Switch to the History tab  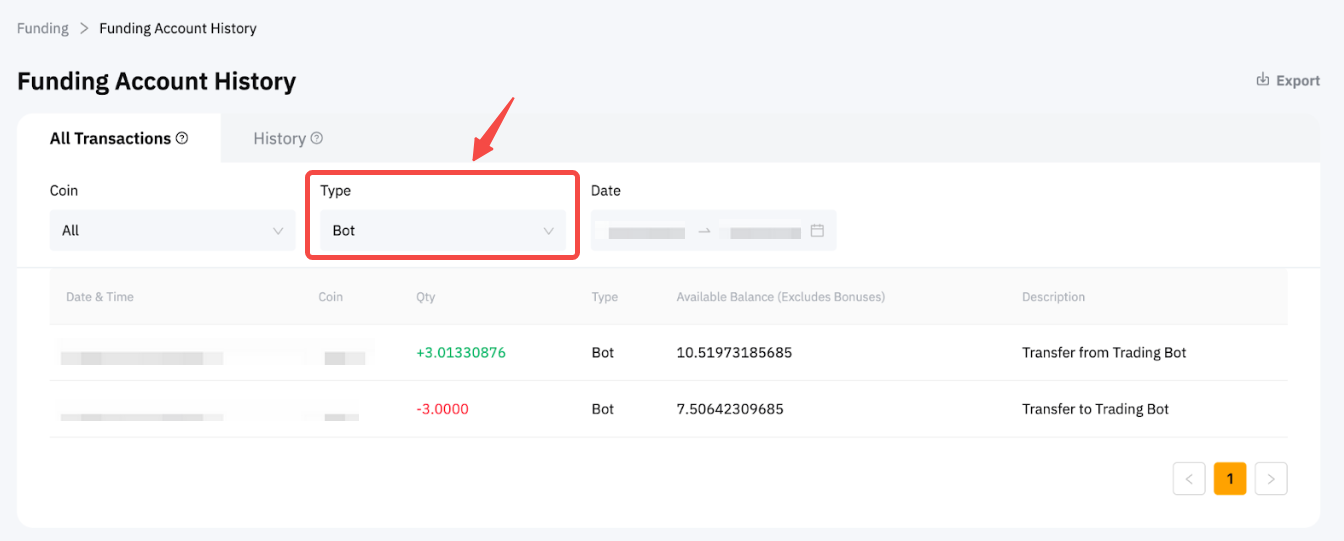click(279, 138)
